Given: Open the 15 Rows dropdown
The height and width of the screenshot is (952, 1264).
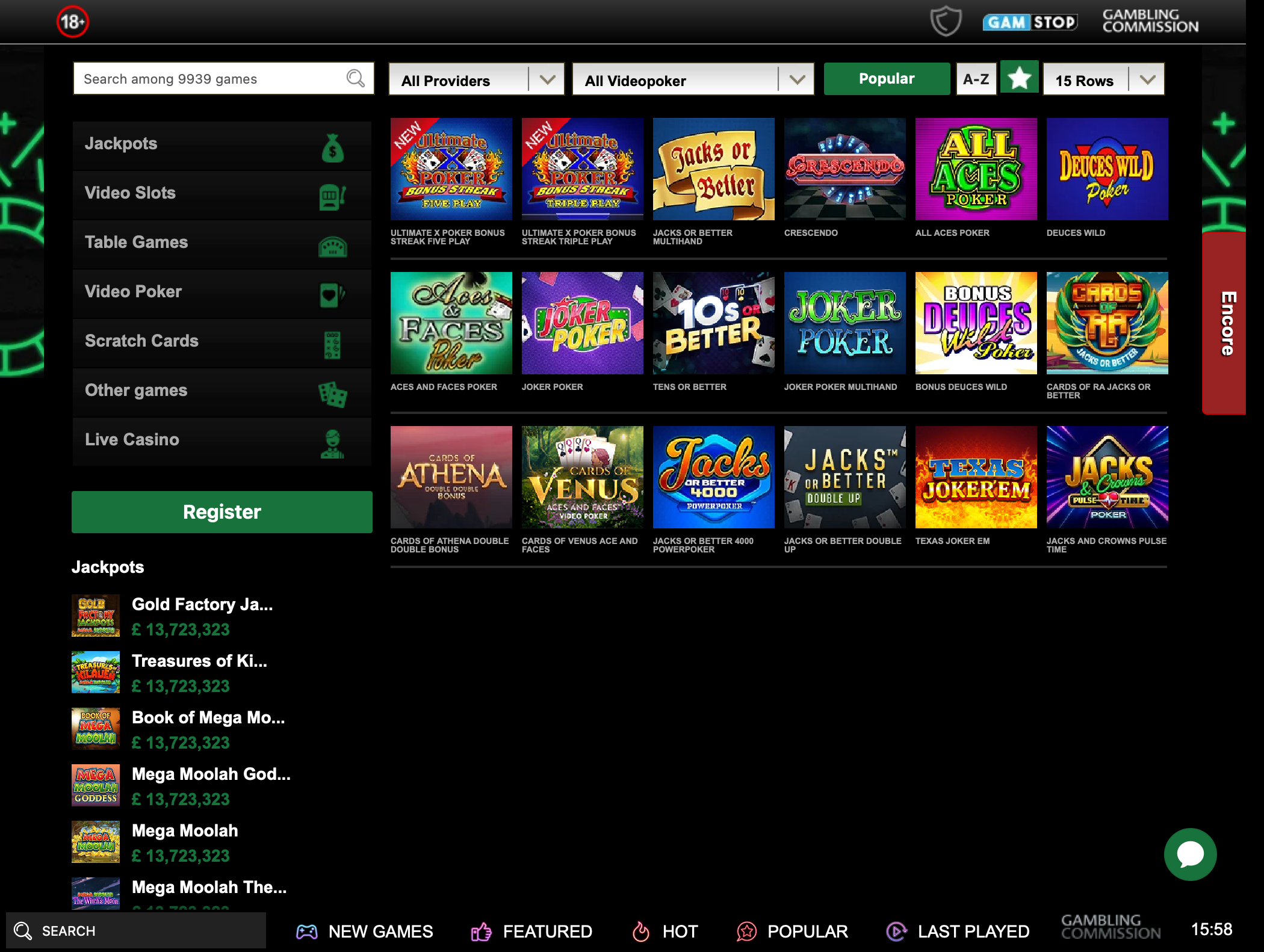Looking at the screenshot, I should point(1103,79).
